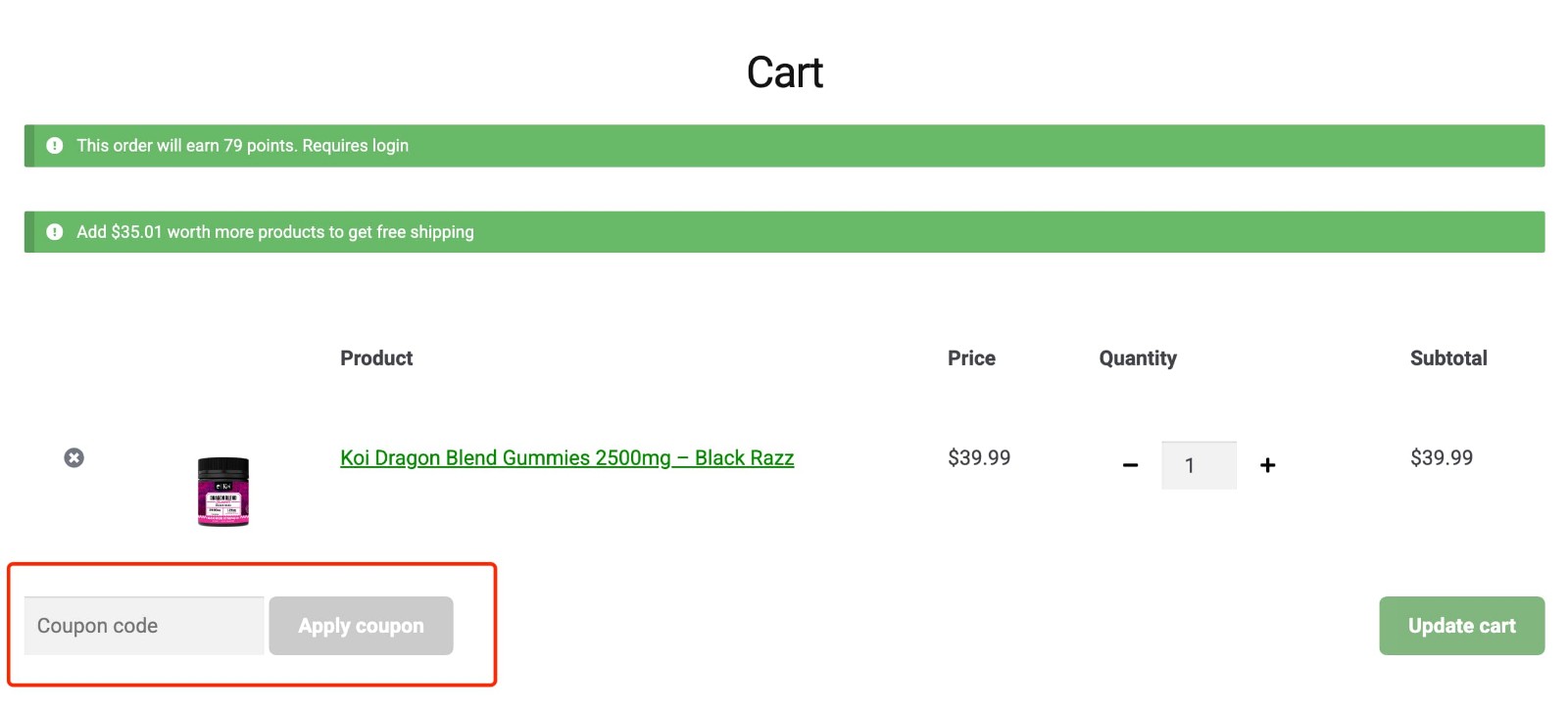Image resolution: width=1568 pixels, height=711 pixels.
Task: Click the info icon on the points banner
Action: click(55, 145)
